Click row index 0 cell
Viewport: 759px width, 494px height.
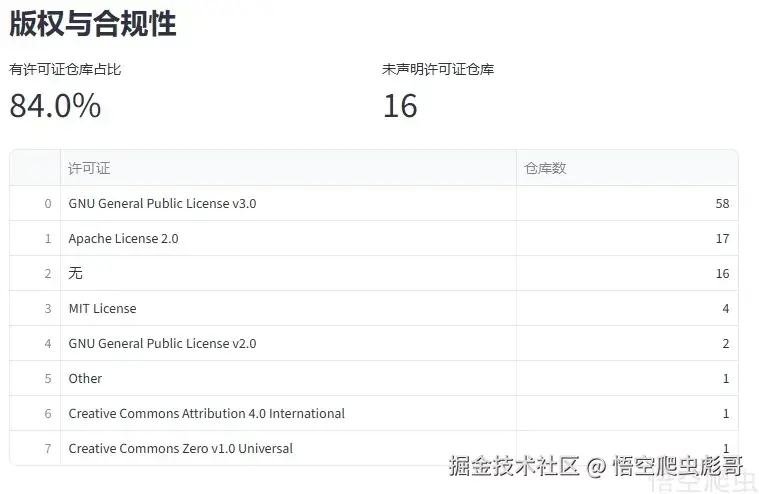(35, 203)
